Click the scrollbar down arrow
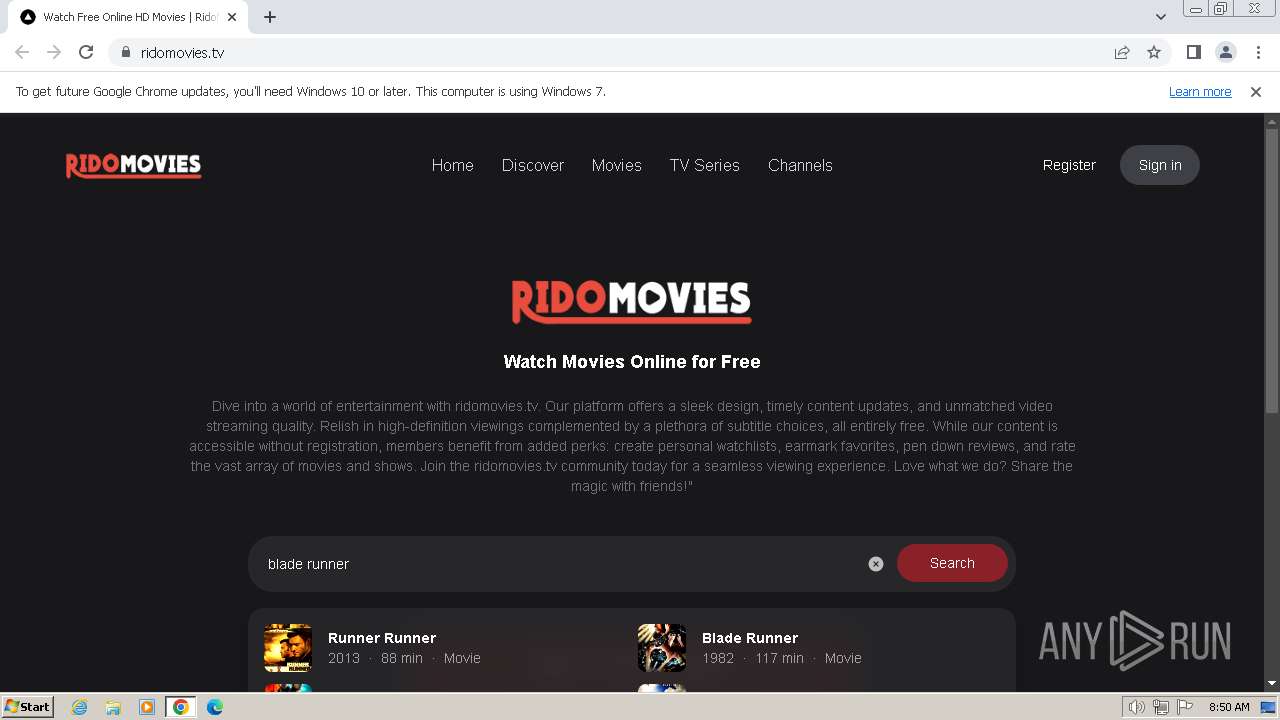The height and width of the screenshot is (720, 1280). tap(1271, 683)
